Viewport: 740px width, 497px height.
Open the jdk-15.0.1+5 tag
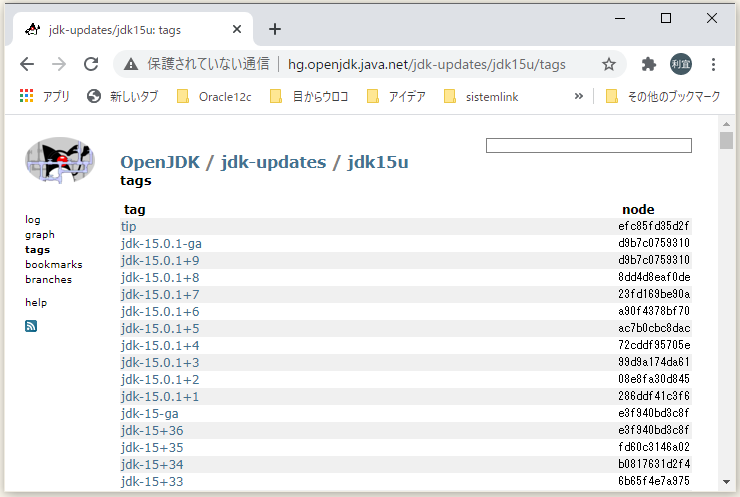point(160,329)
